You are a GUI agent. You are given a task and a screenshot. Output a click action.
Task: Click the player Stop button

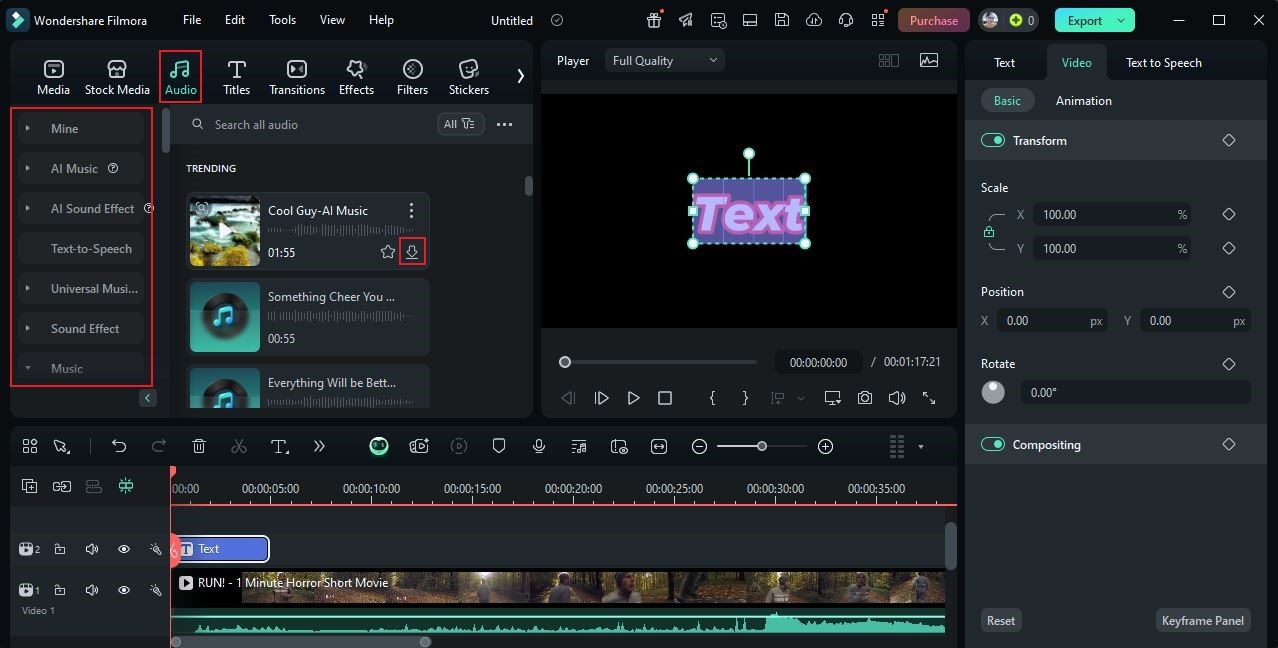click(665, 398)
